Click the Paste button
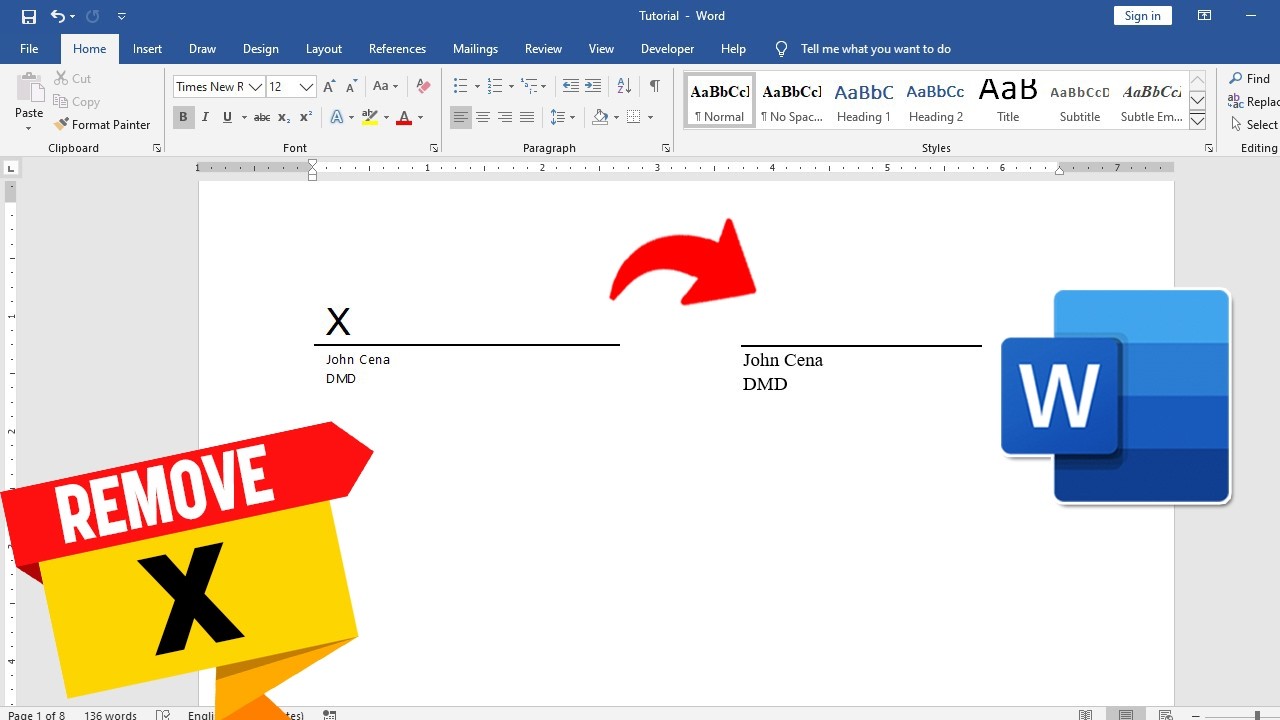 tap(29, 101)
